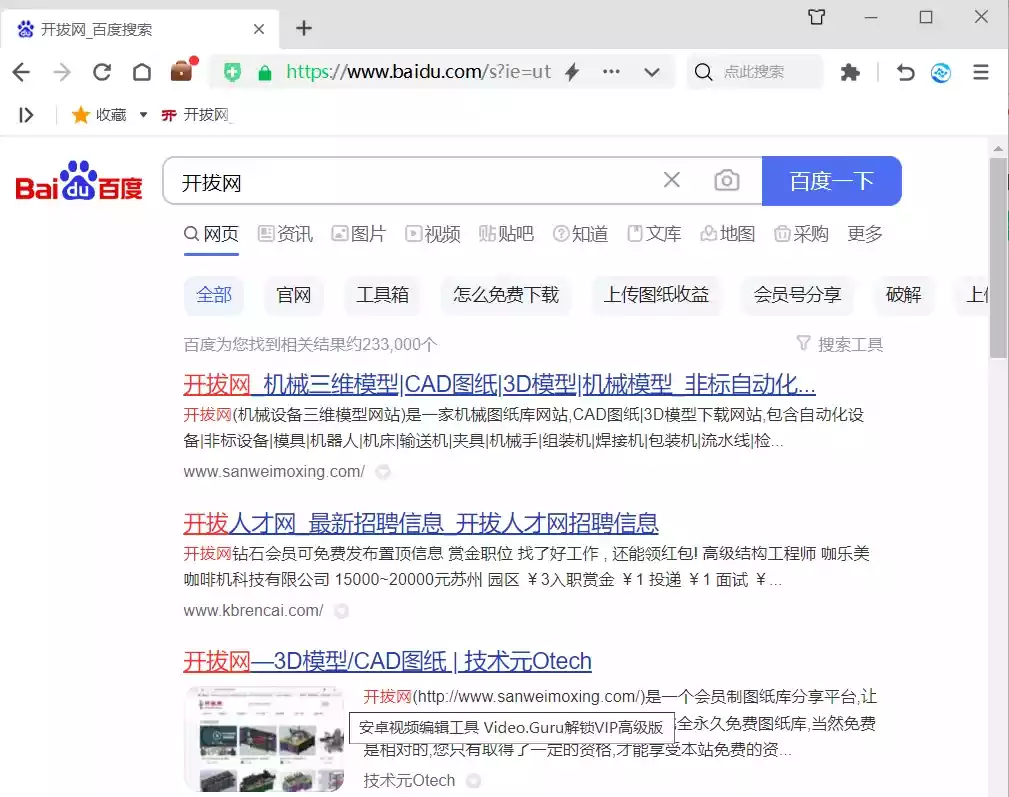This screenshot has width=1009, height=797.
Task: Switch to the 图片 tab
Action: [x=359, y=234]
